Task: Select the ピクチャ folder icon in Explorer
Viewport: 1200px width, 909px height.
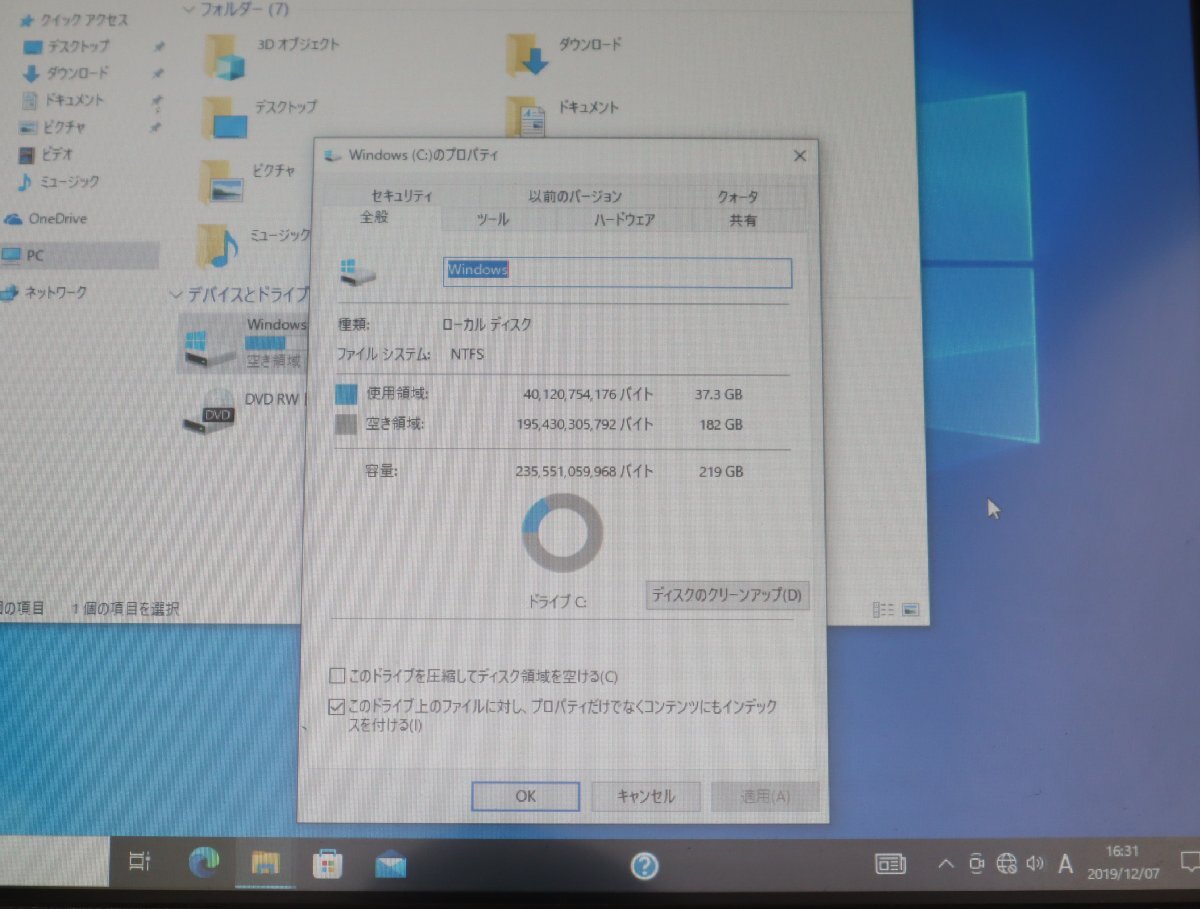Action: (222, 183)
